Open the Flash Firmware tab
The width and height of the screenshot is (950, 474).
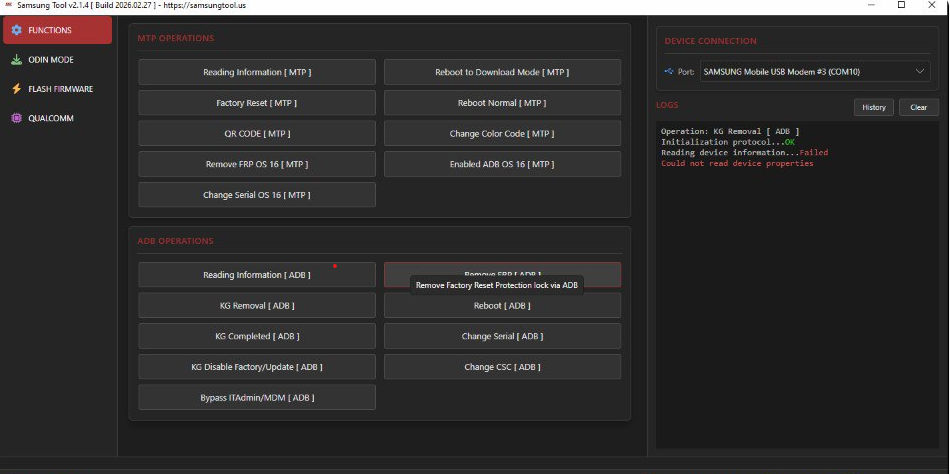60,89
